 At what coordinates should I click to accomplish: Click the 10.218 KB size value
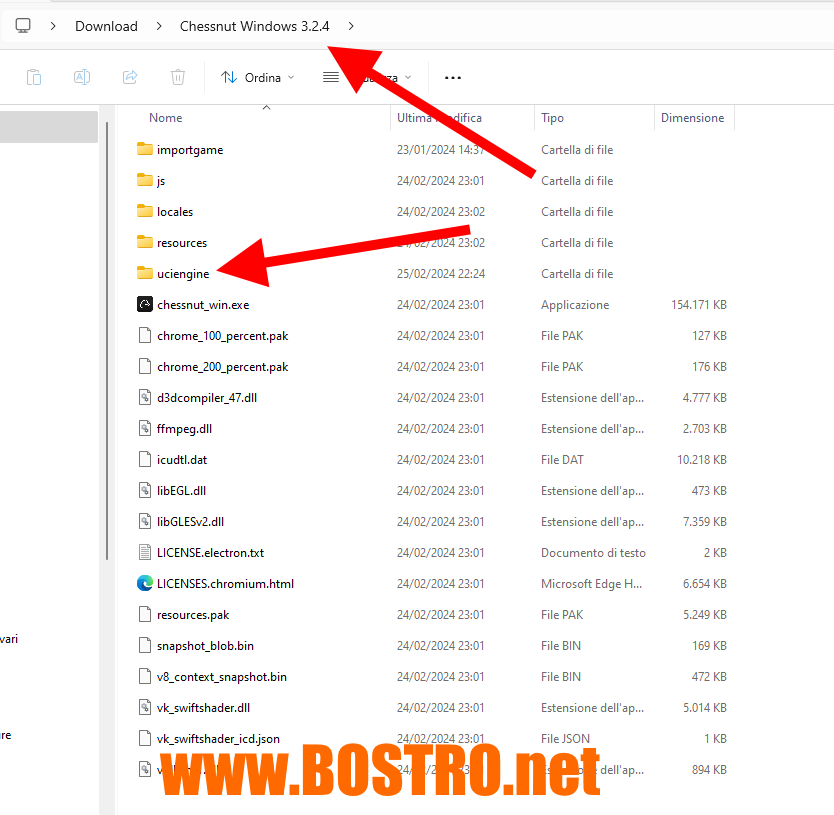702,460
